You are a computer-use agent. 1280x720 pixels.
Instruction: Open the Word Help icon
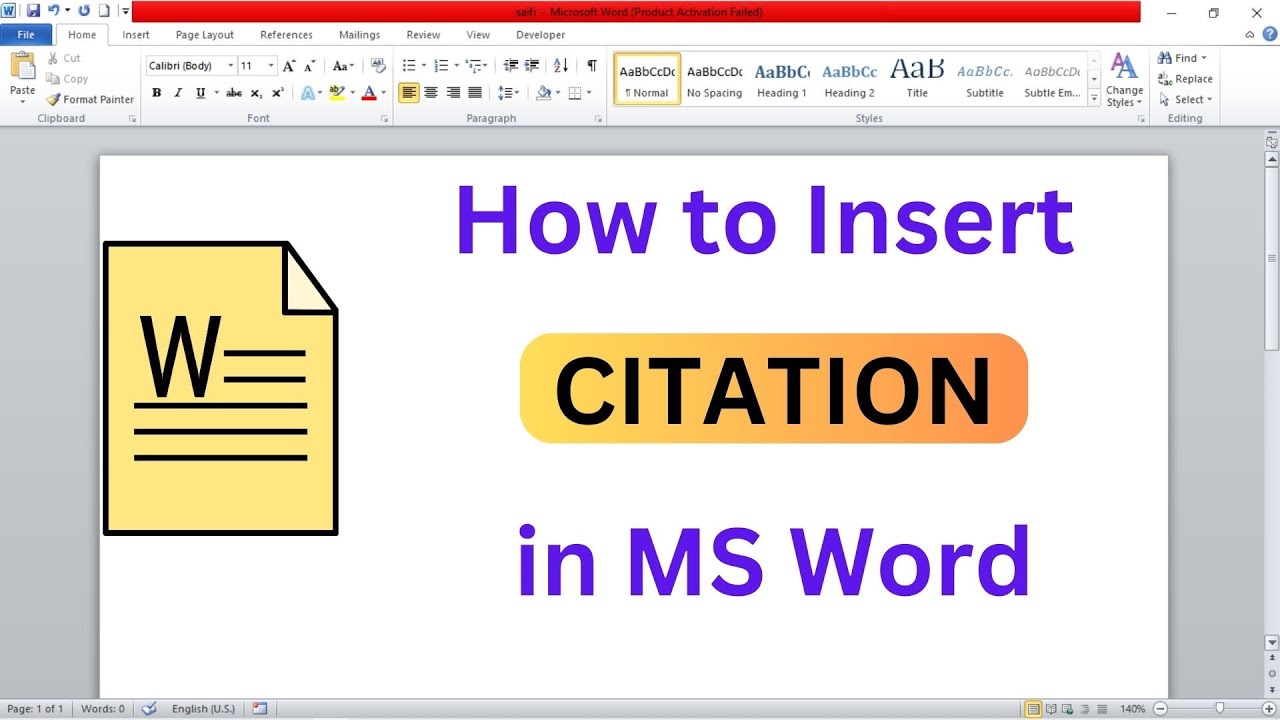coord(1269,34)
